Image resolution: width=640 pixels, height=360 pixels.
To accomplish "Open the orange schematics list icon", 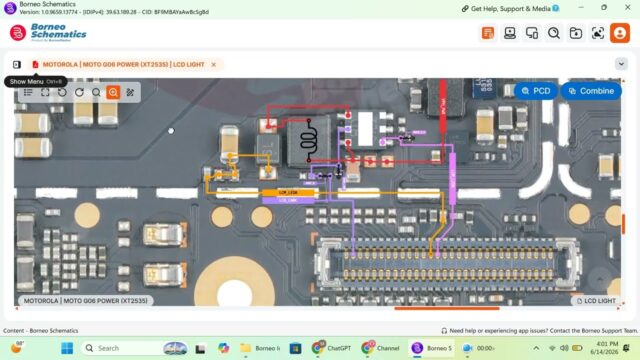I will [488, 33].
